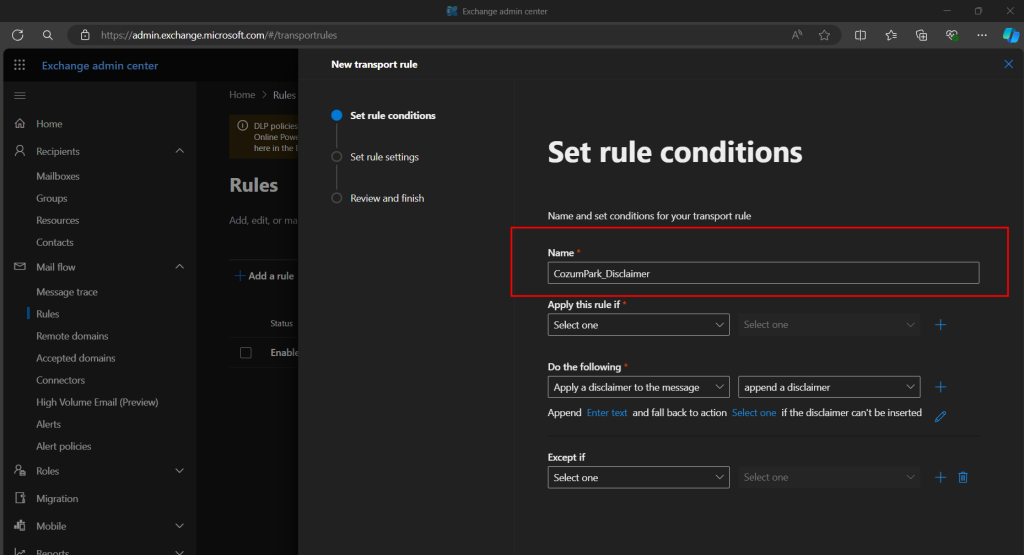Click the Enter text link
The image size is (1024, 555).
pos(607,413)
